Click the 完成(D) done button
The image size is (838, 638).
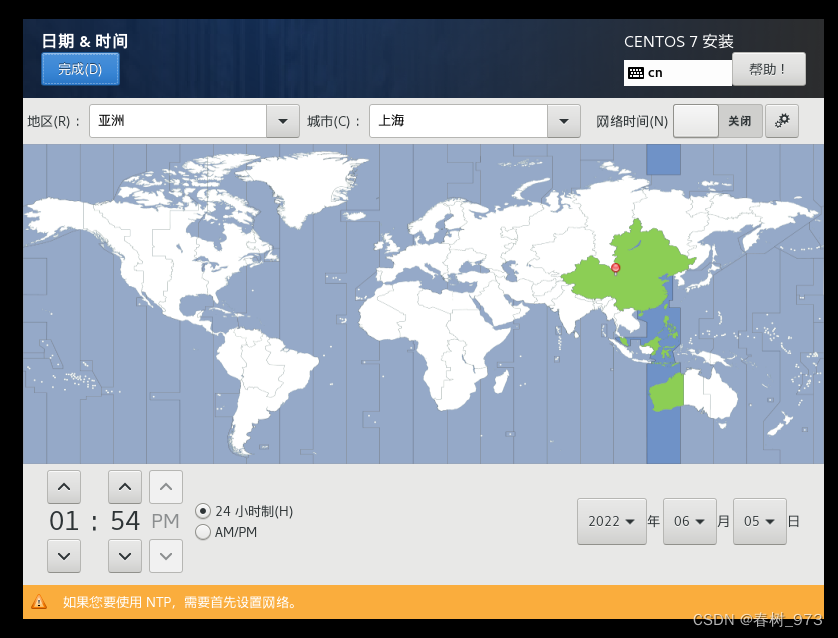(x=80, y=69)
